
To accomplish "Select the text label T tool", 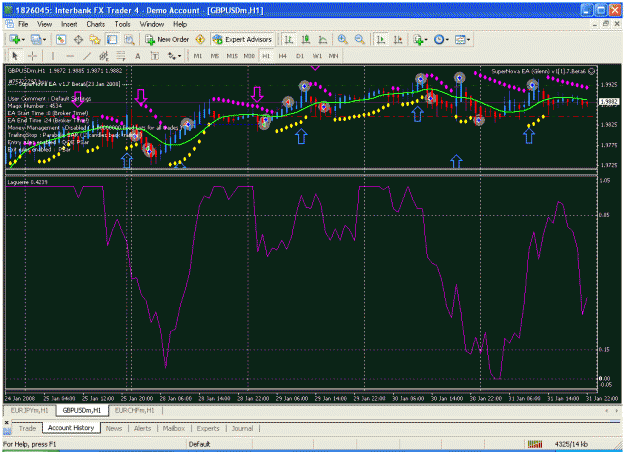I will point(155,56).
